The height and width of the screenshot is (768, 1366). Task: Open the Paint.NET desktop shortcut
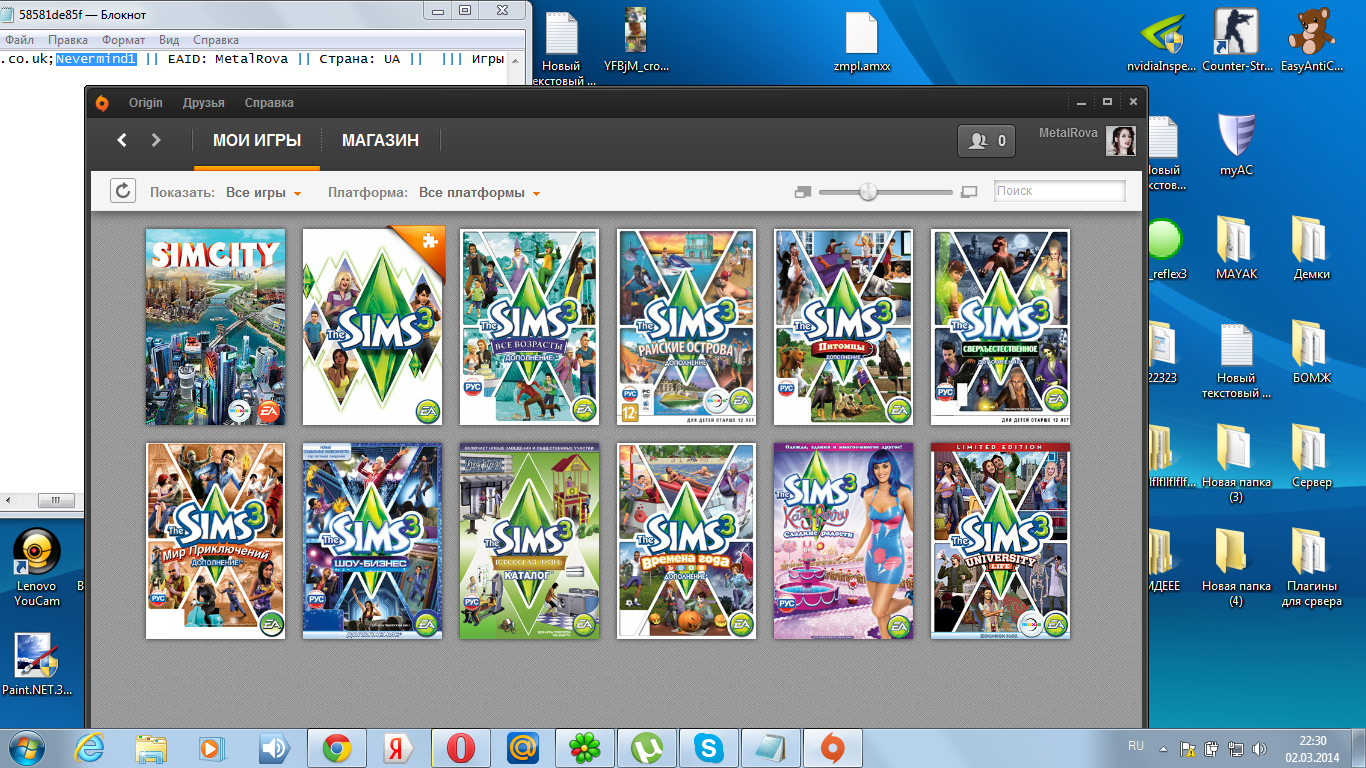[37, 664]
